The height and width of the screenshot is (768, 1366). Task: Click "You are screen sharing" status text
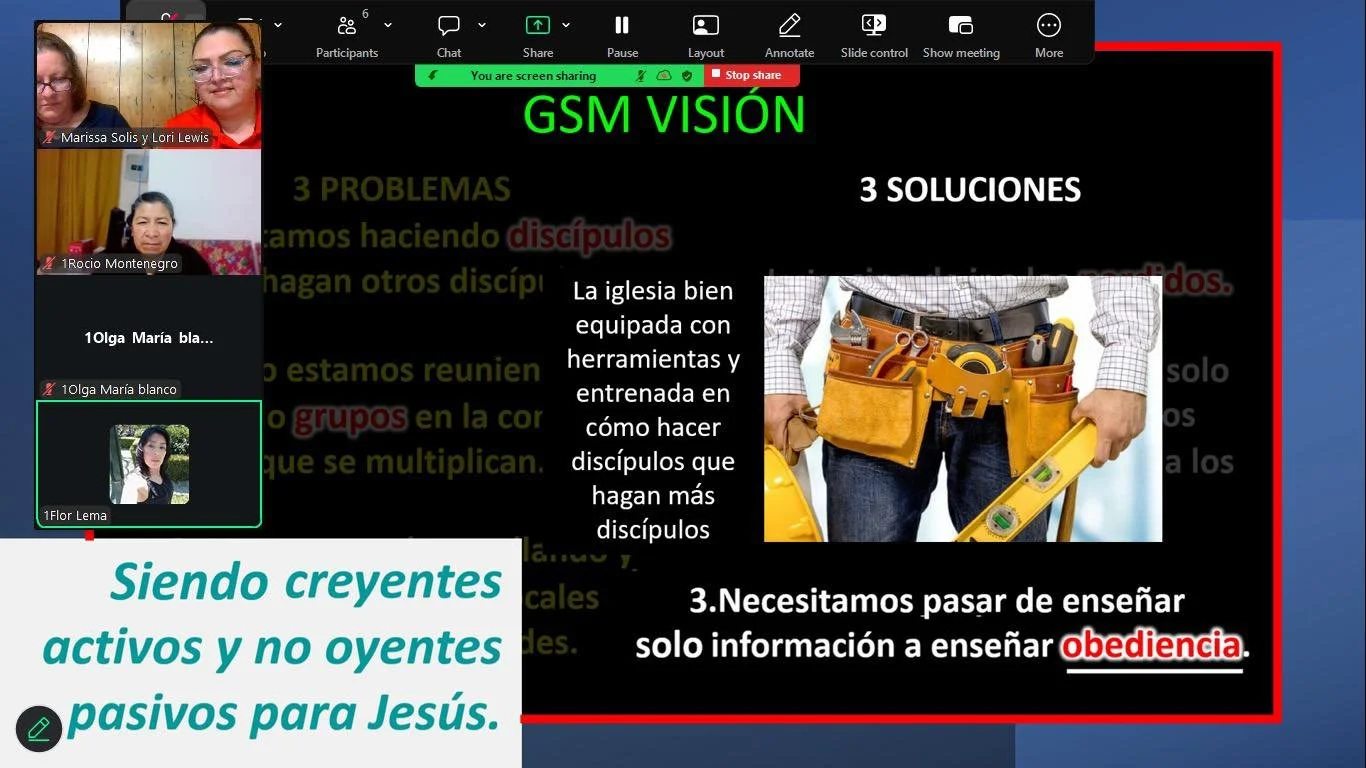533,75
